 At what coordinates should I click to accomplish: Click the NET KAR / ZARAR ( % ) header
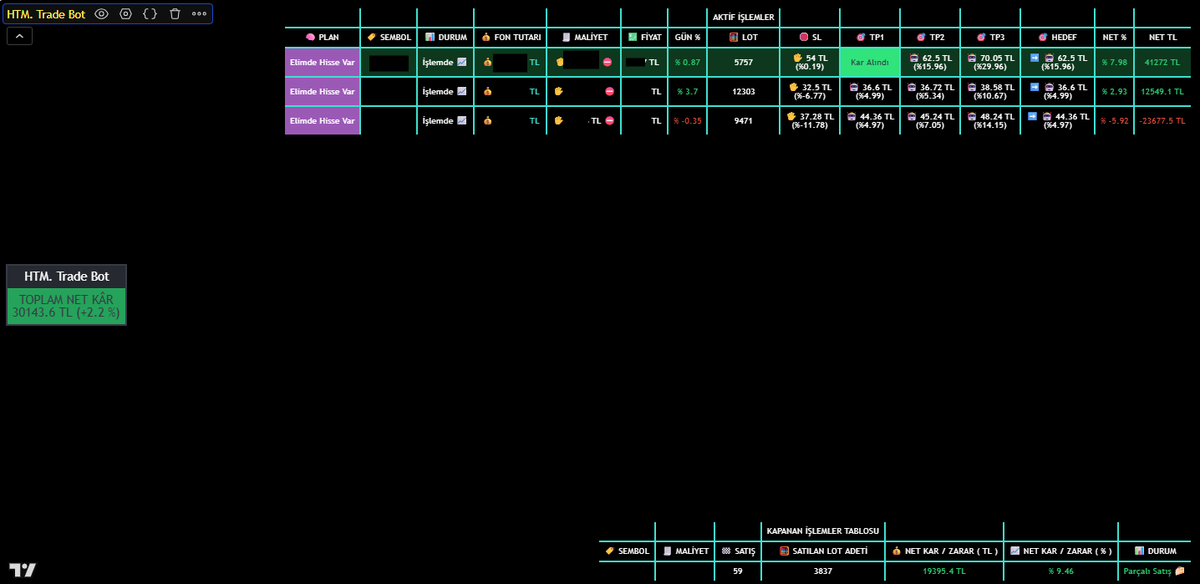(x=1060, y=551)
